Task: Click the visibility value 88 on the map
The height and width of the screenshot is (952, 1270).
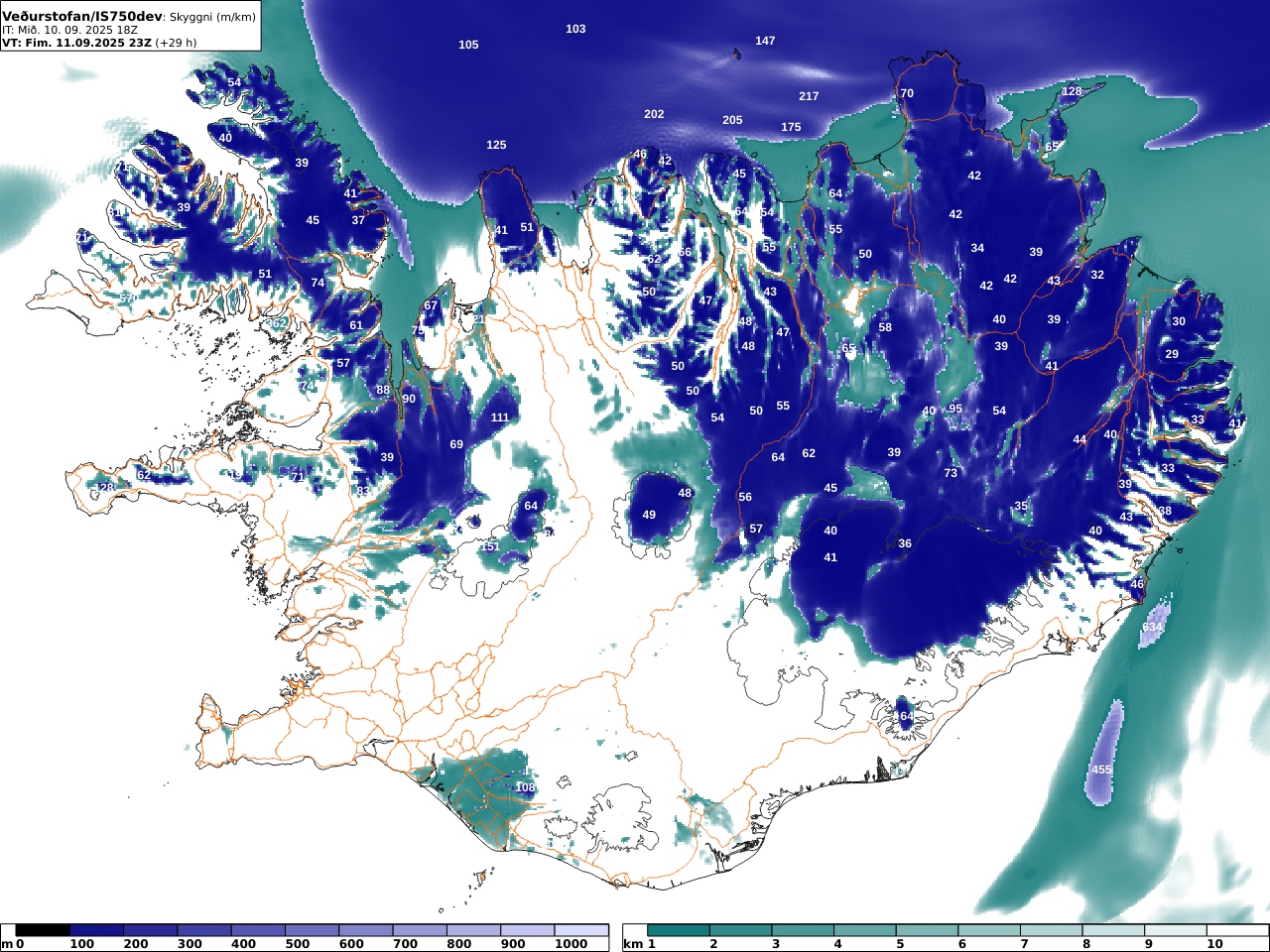Action: [x=383, y=390]
